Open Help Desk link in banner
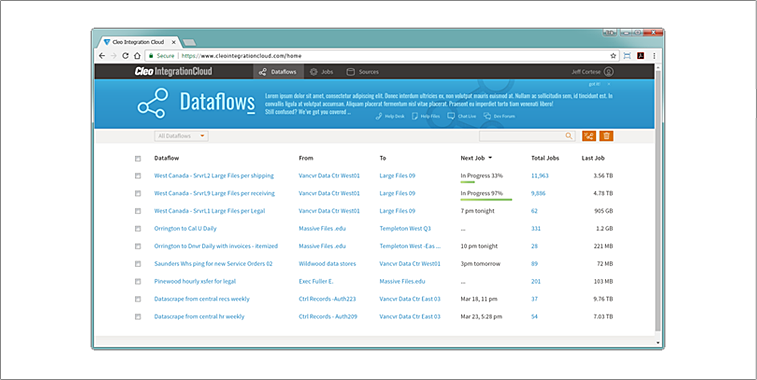Image resolution: width=757 pixels, height=380 pixels. pos(390,116)
